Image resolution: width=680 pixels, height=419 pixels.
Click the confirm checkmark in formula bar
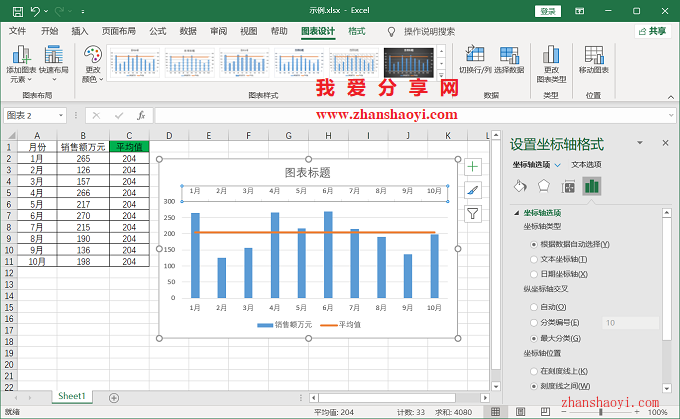pyautogui.click(x=119, y=115)
